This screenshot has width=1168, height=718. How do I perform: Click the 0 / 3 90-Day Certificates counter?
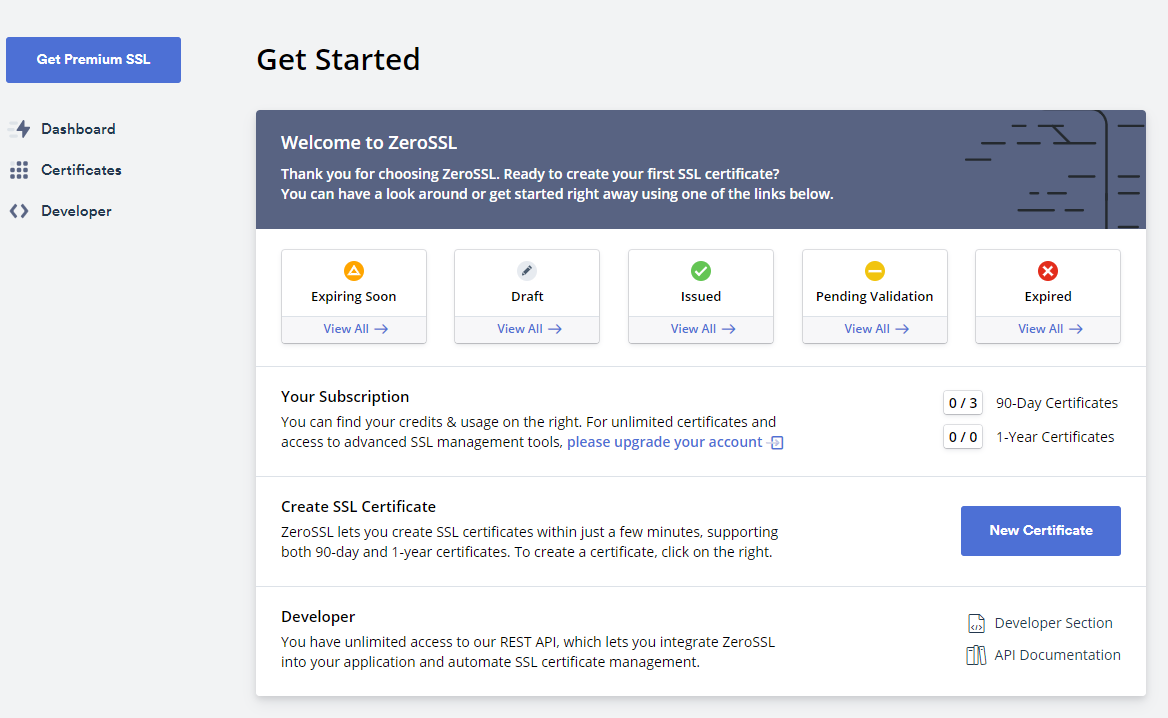[963, 403]
